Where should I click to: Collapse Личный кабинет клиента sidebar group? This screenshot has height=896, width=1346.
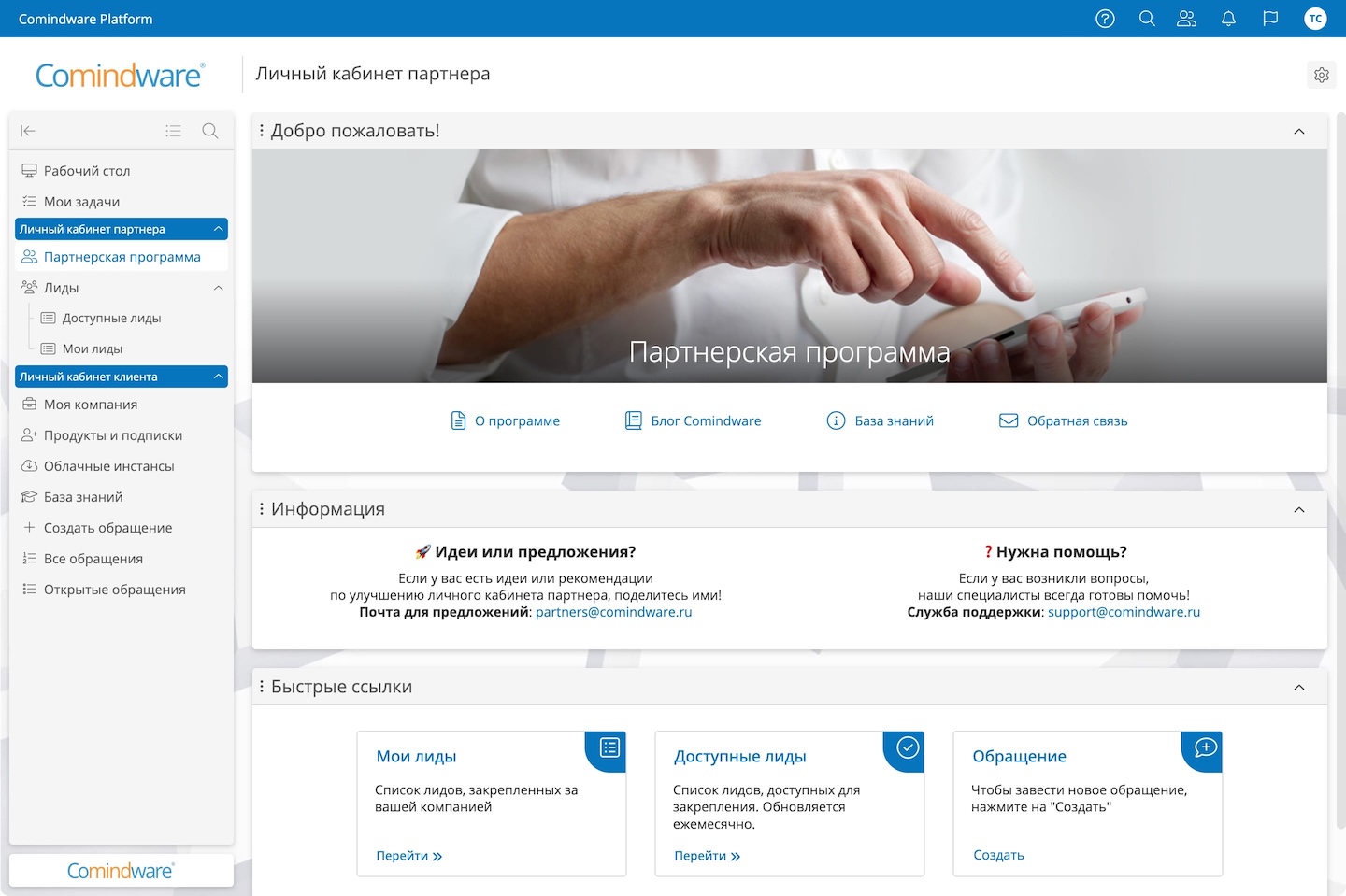tap(219, 377)
